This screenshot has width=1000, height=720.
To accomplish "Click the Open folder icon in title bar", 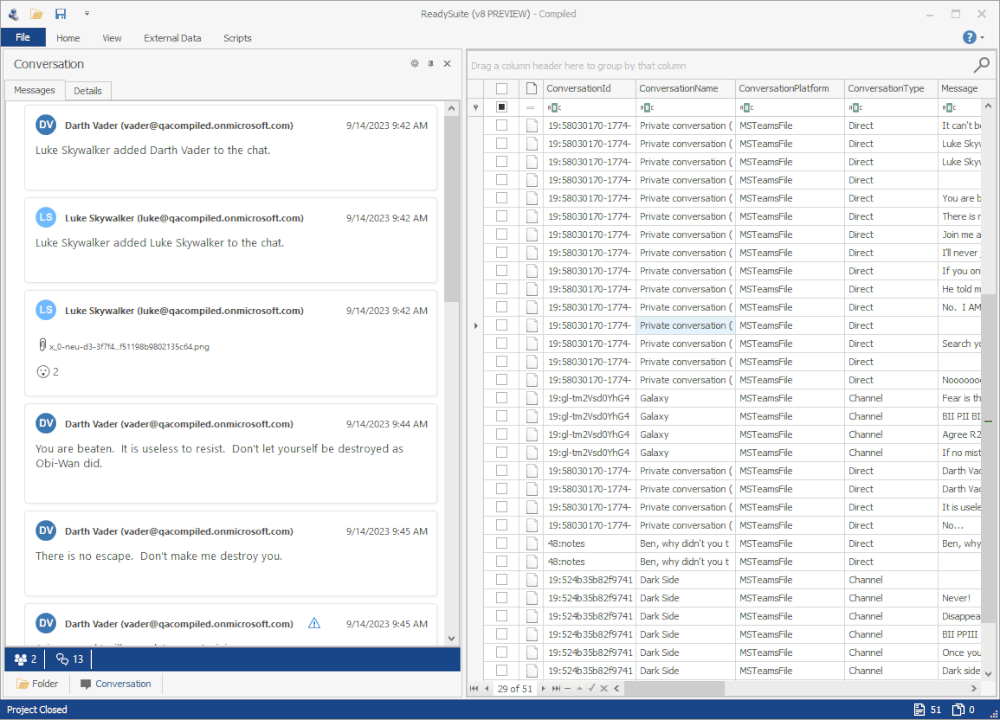I will (x=37, y=14).
